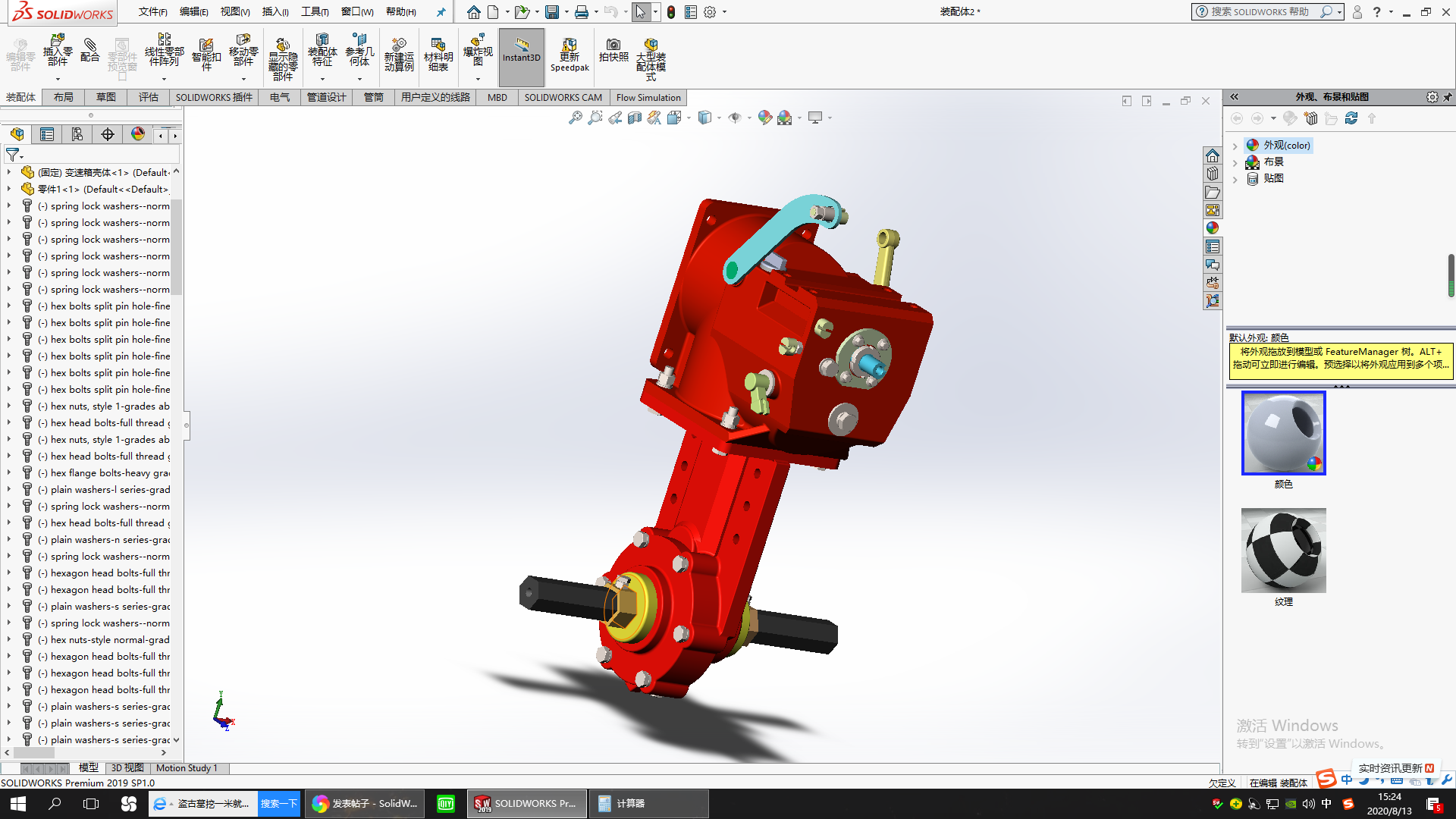The image size is (1456, 819).
Task: Switch to the SOLIDWORKS CAM tab
Action: point(563,97)
